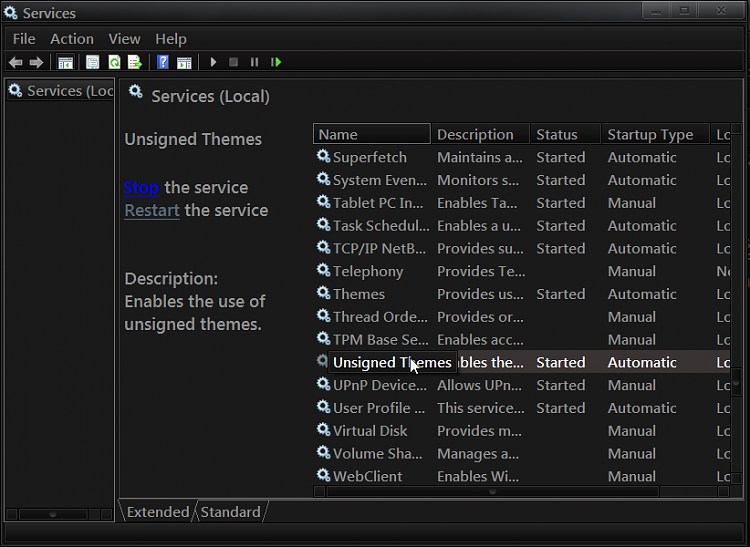The height and width of the screenshot is (547, 750).
Task: Sort by the Name column header
Action: pyautogui.click(x=372, y=134)
